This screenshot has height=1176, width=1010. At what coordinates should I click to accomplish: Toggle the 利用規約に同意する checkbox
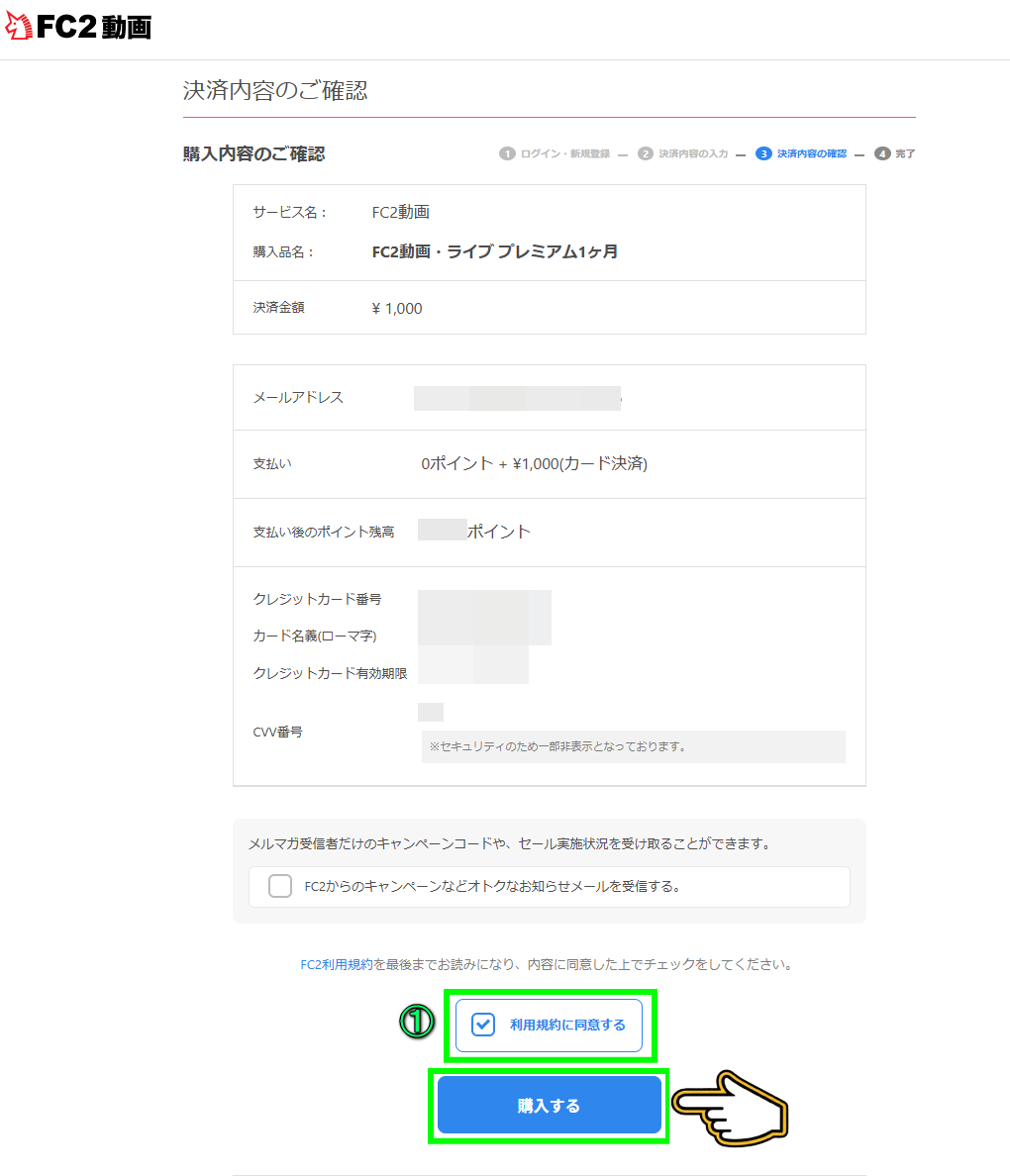pos(483,1025)
